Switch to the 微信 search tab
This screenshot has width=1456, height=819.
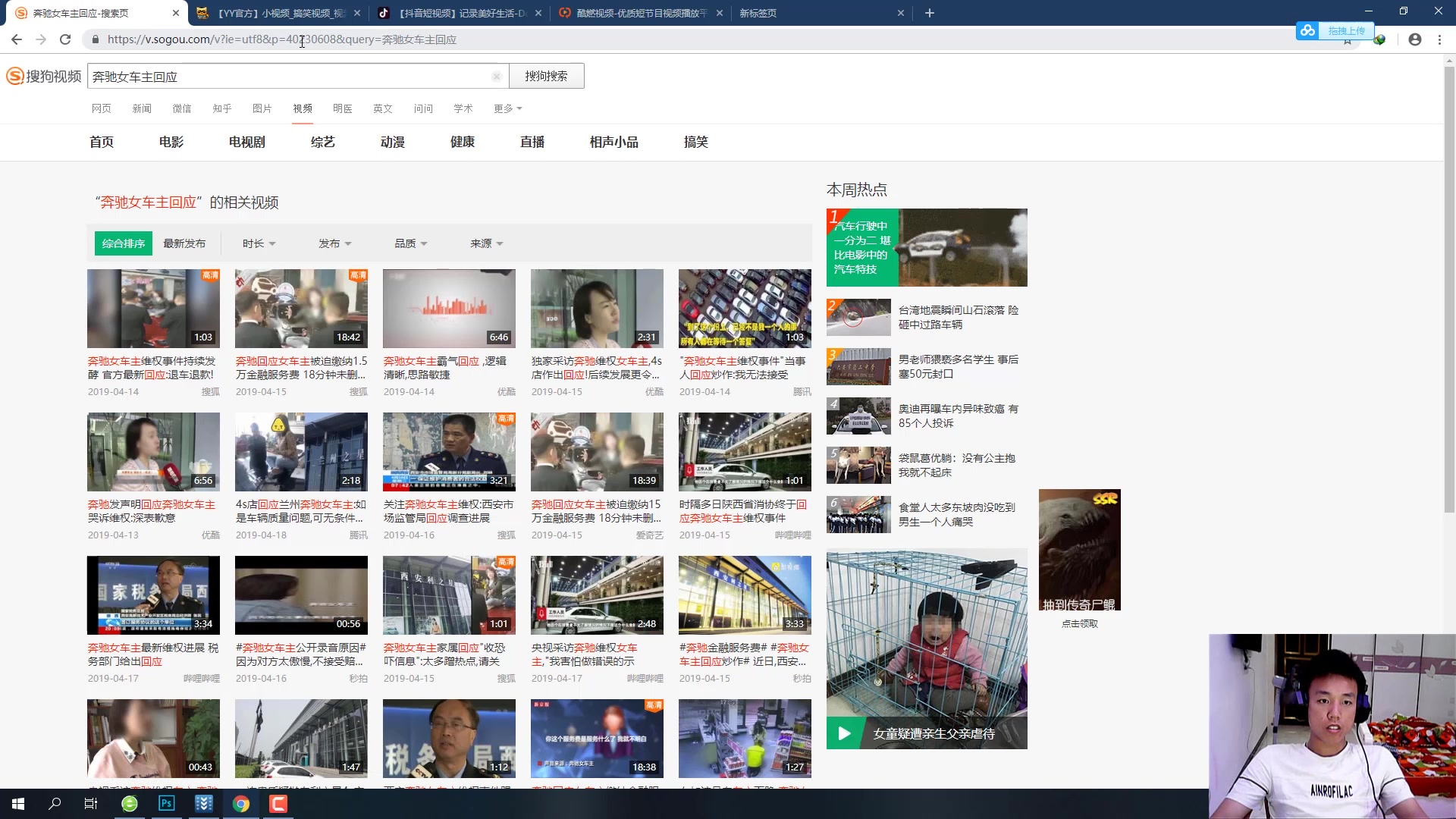click(x=182, y=108)
